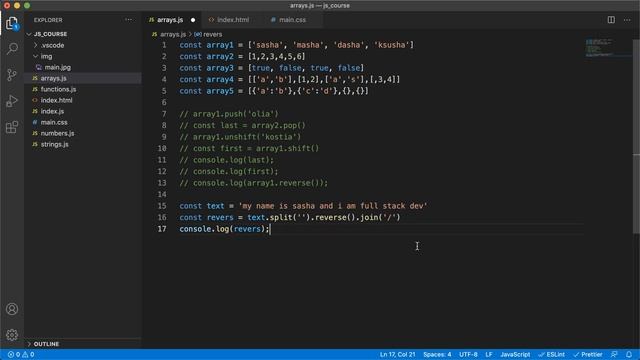Click Prettier status bar item
Screen dimensions: 640x360
(588, 354)
